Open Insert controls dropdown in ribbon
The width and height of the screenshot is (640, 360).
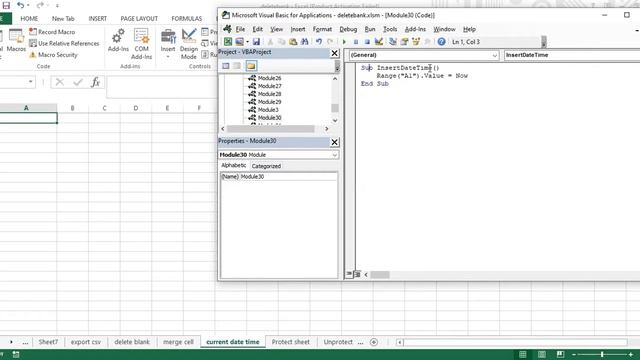pos(168,44)
